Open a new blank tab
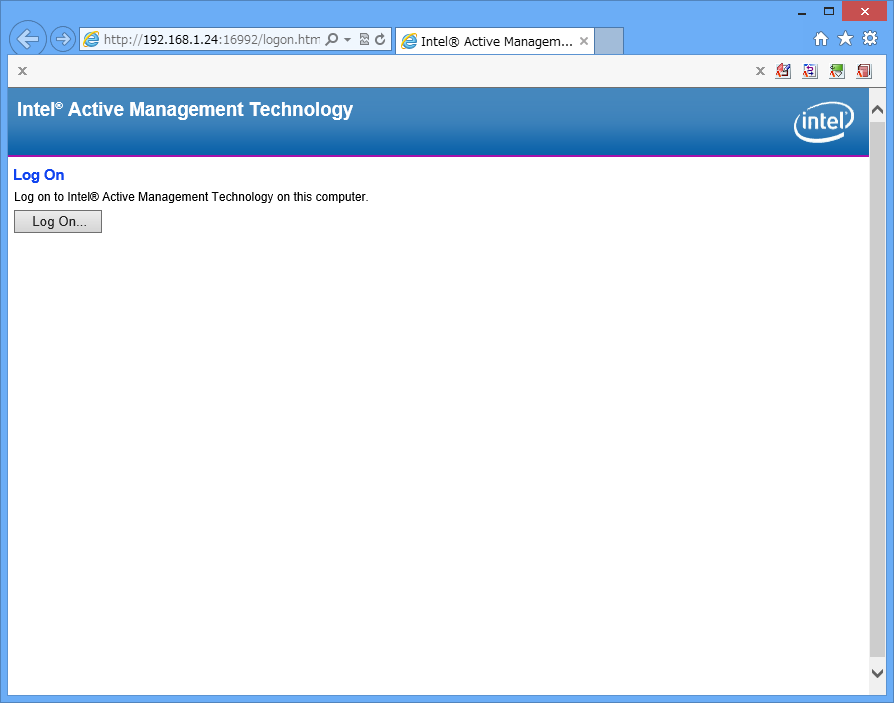The image size is (894, 703). [x=609, y=41]
